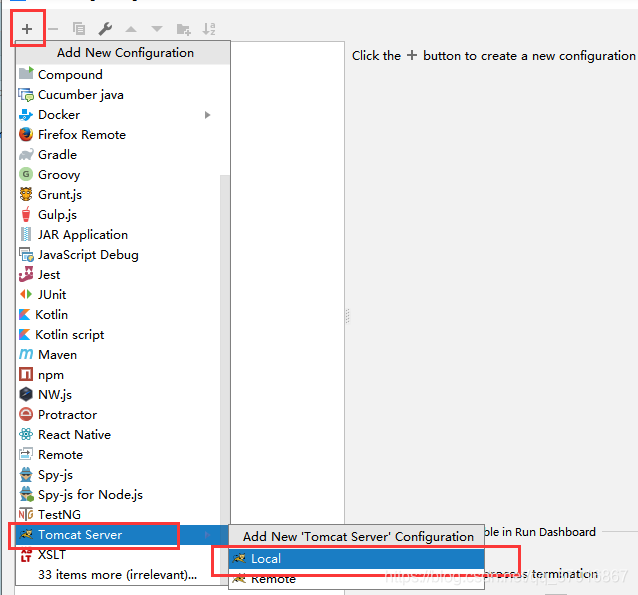Select Kotlin script configuration

[x=118, y=335]
